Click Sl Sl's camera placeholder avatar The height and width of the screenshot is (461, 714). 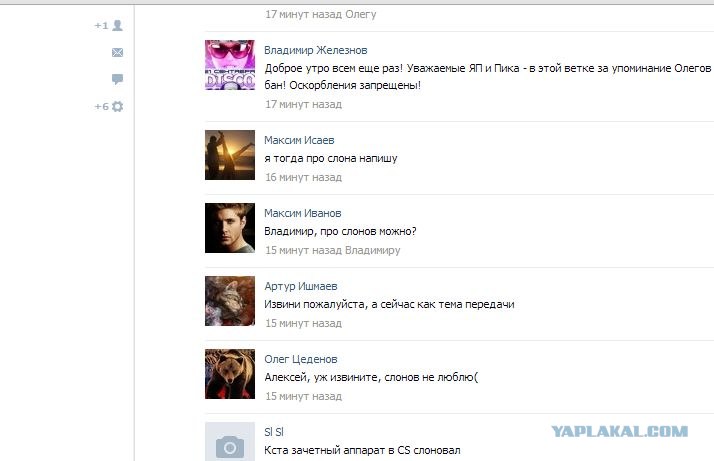(x=230, y=441)
